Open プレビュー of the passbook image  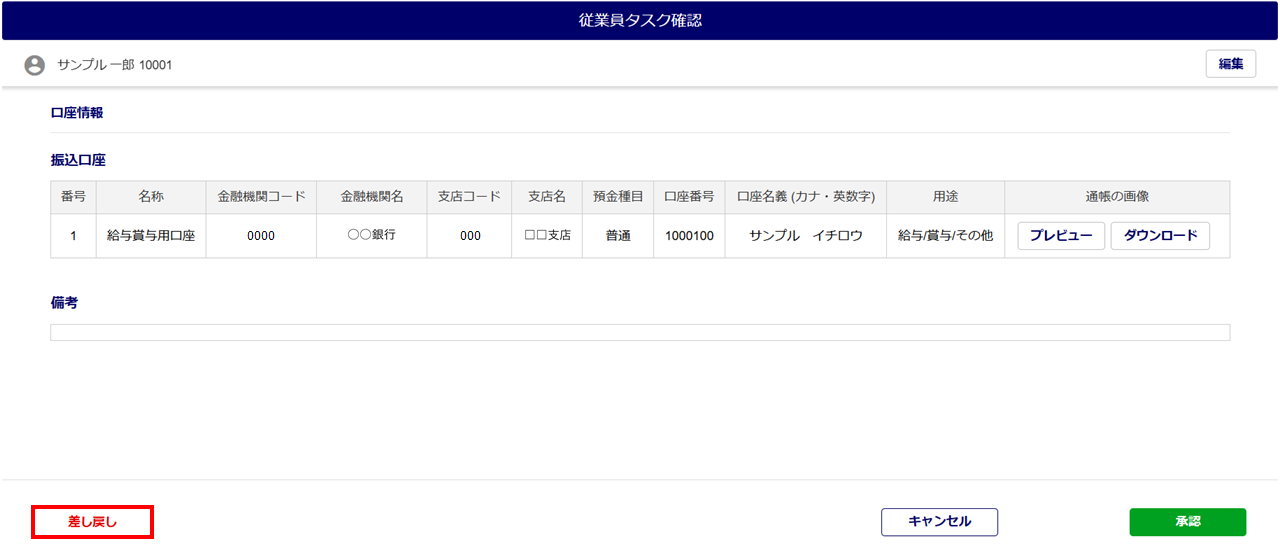point(1061,236)
